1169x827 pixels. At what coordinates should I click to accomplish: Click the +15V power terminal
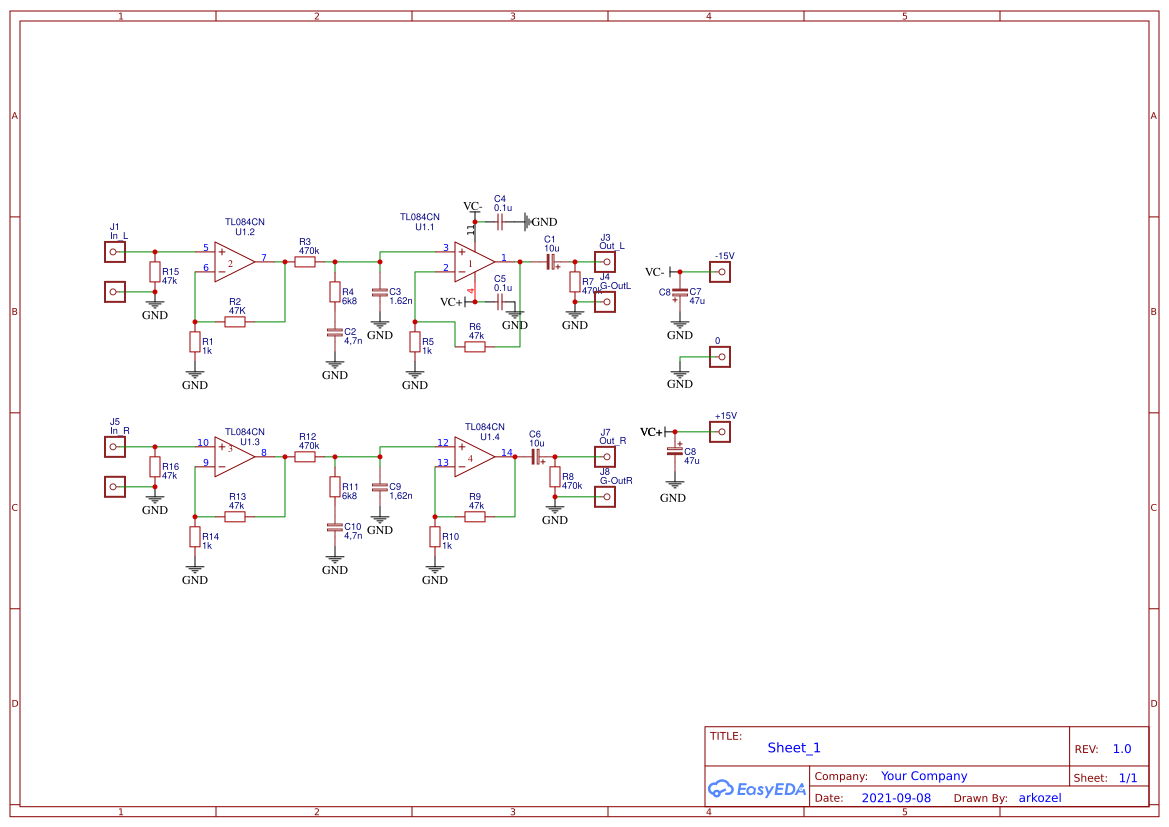point(720,432)
